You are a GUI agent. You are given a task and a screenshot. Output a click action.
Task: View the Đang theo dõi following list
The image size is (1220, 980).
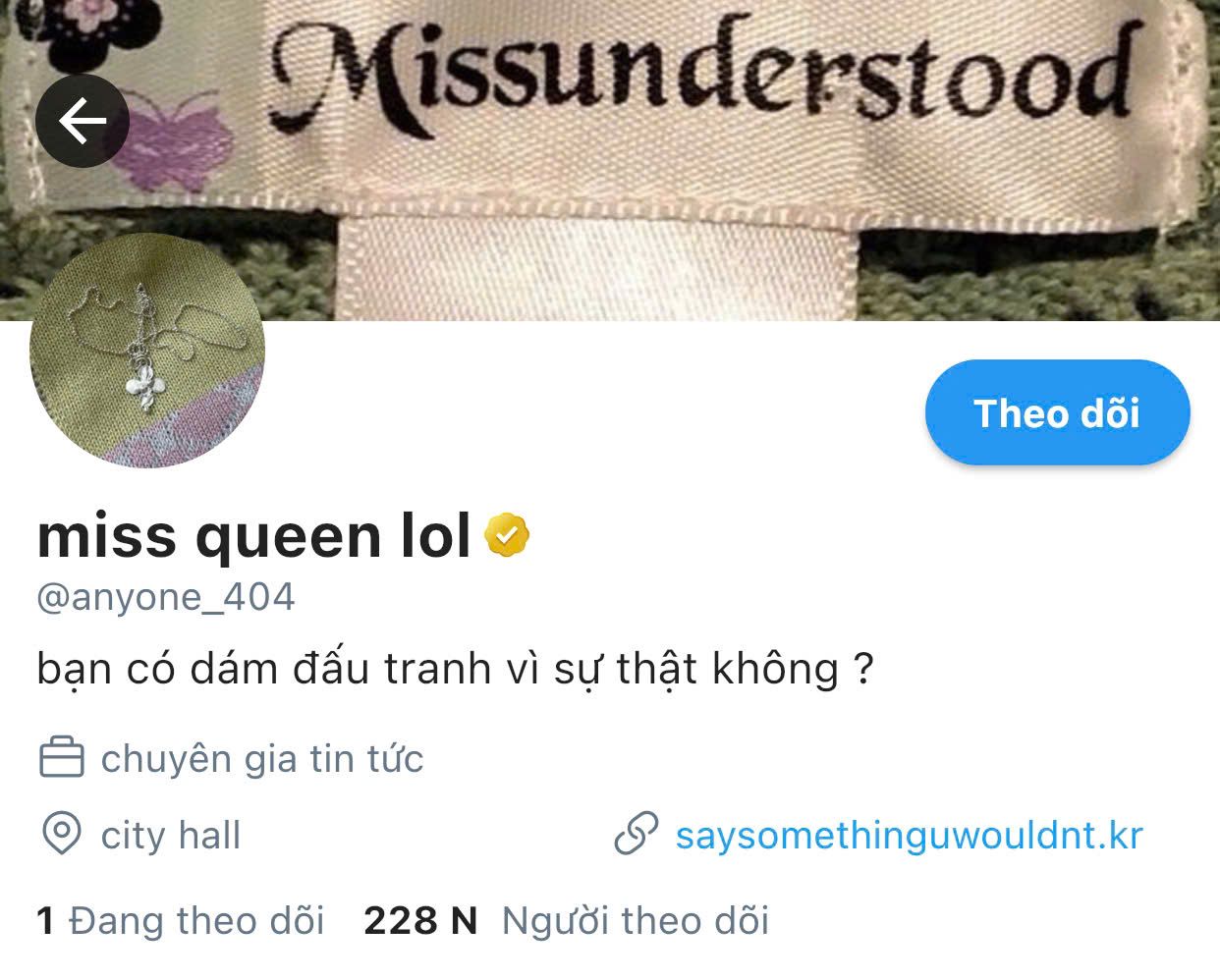(181, 921)
